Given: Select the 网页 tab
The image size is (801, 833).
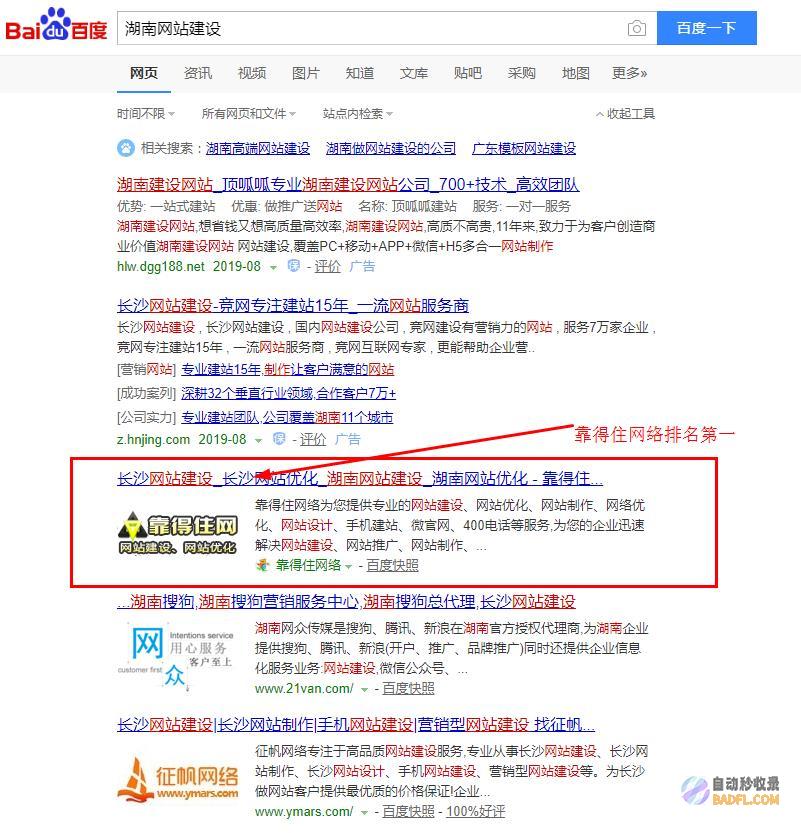Looking at the screenshot, I should 143,73.
